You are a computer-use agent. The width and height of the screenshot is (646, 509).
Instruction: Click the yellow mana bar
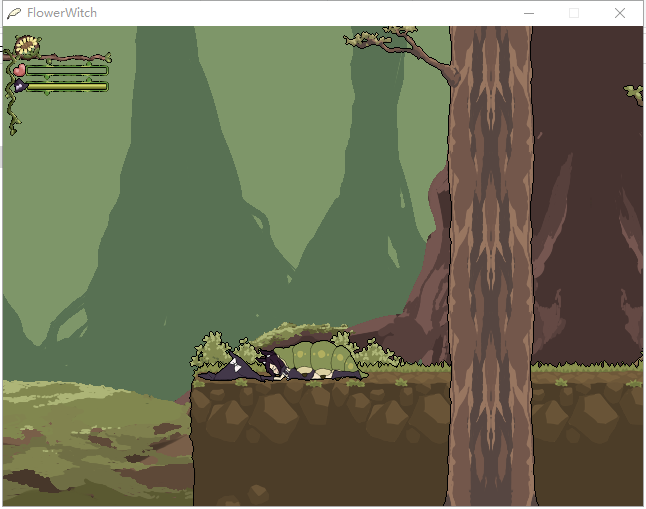pyautogui.click(x=67, y=87)
